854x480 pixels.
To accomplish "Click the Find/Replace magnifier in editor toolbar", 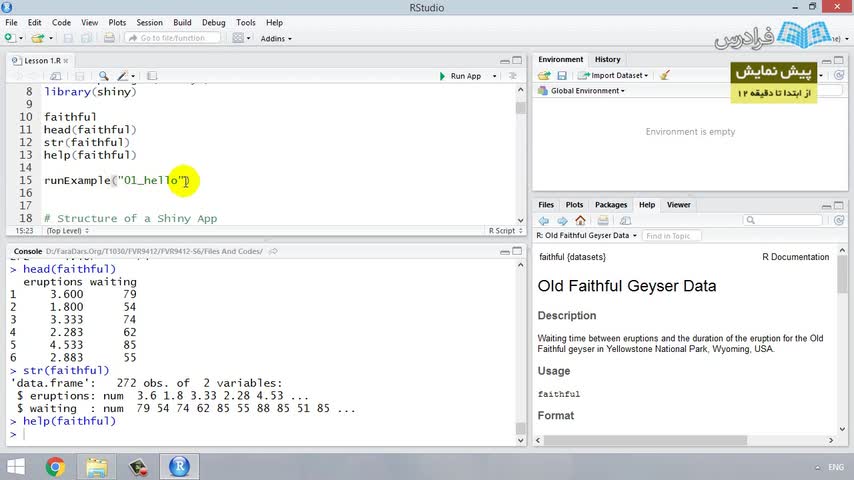I will click(x=103, y=76).
